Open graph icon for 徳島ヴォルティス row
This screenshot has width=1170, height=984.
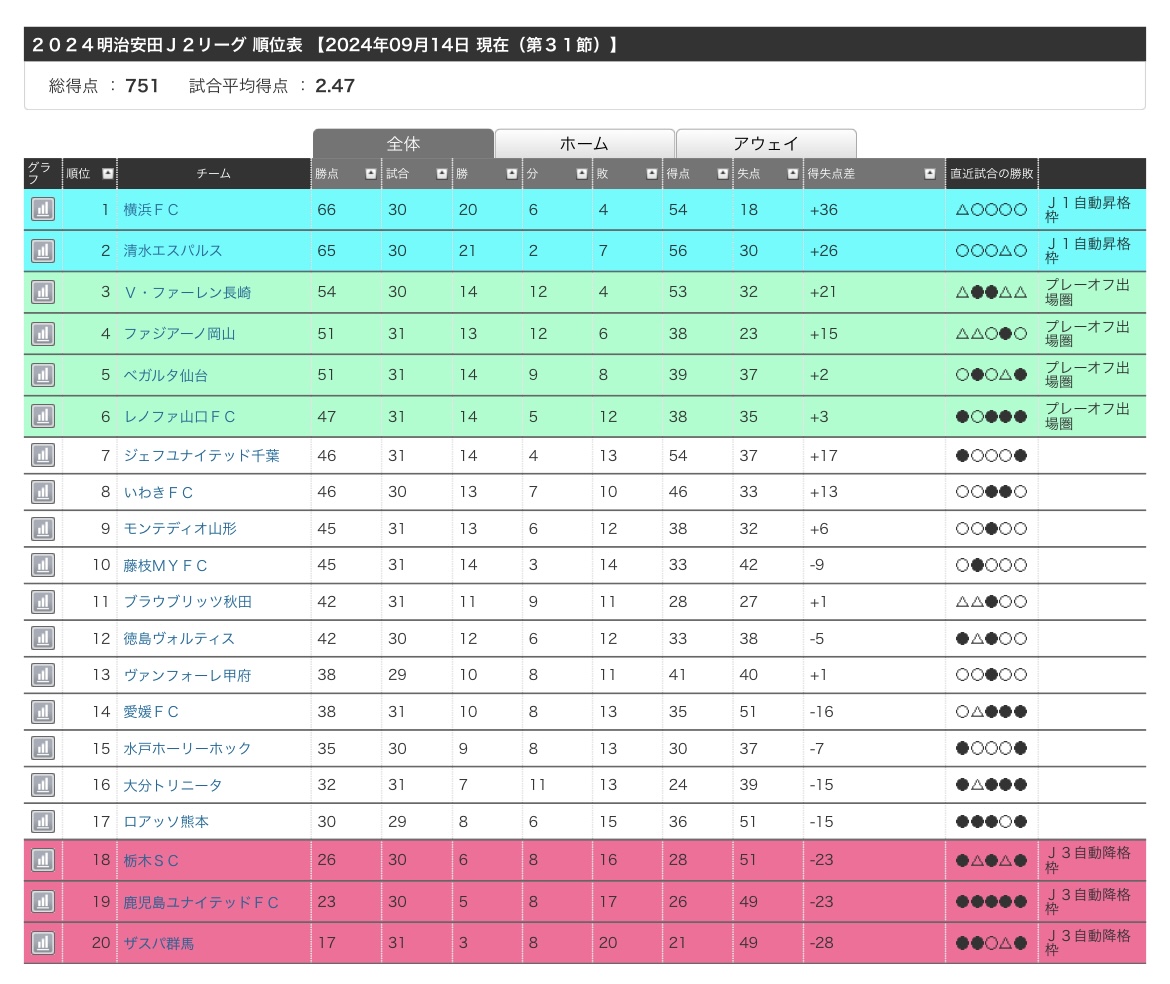(x=43, y=639)
